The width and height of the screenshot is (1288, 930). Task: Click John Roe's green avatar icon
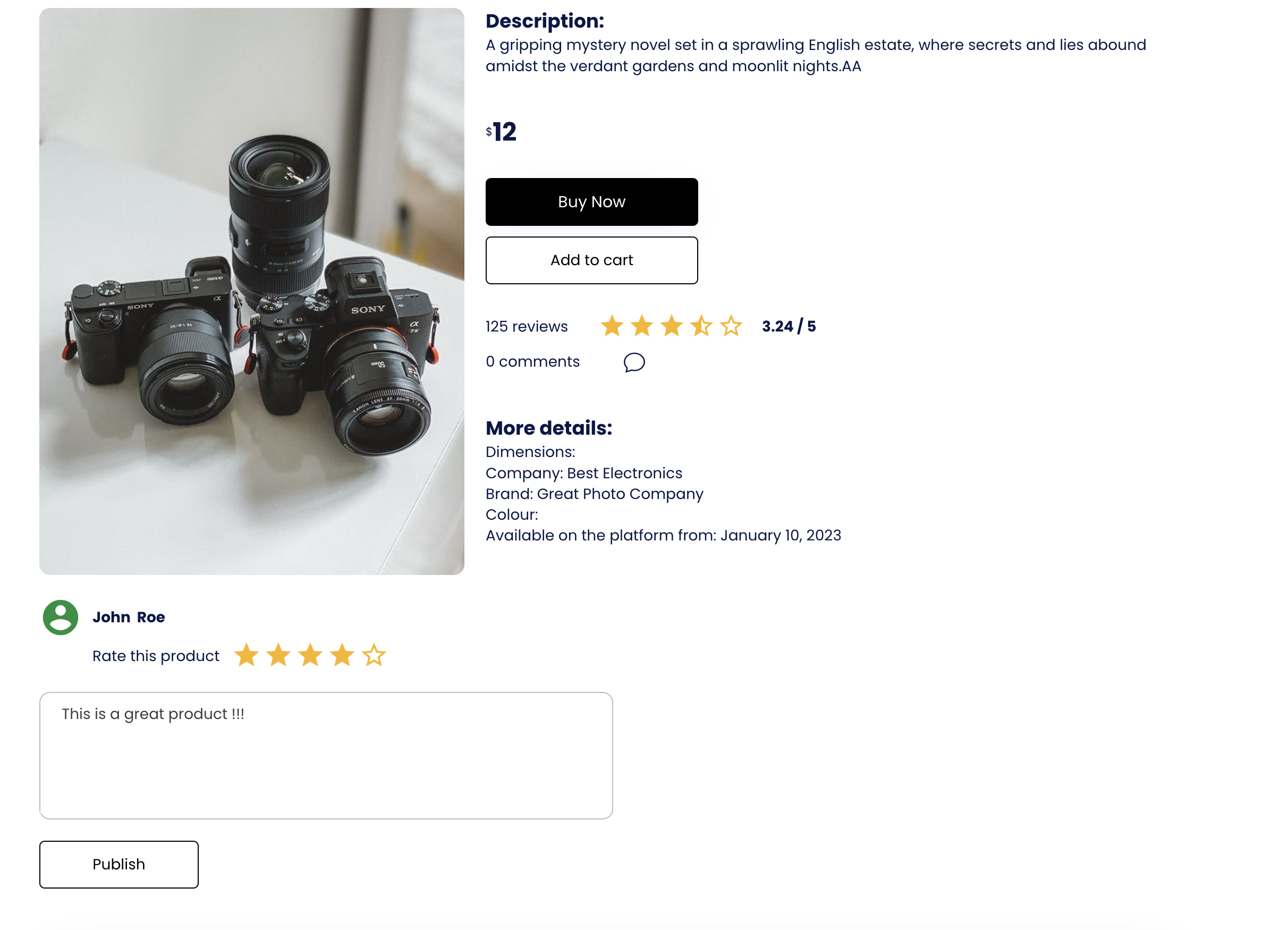pyautogui.click(x=60, y=617)
